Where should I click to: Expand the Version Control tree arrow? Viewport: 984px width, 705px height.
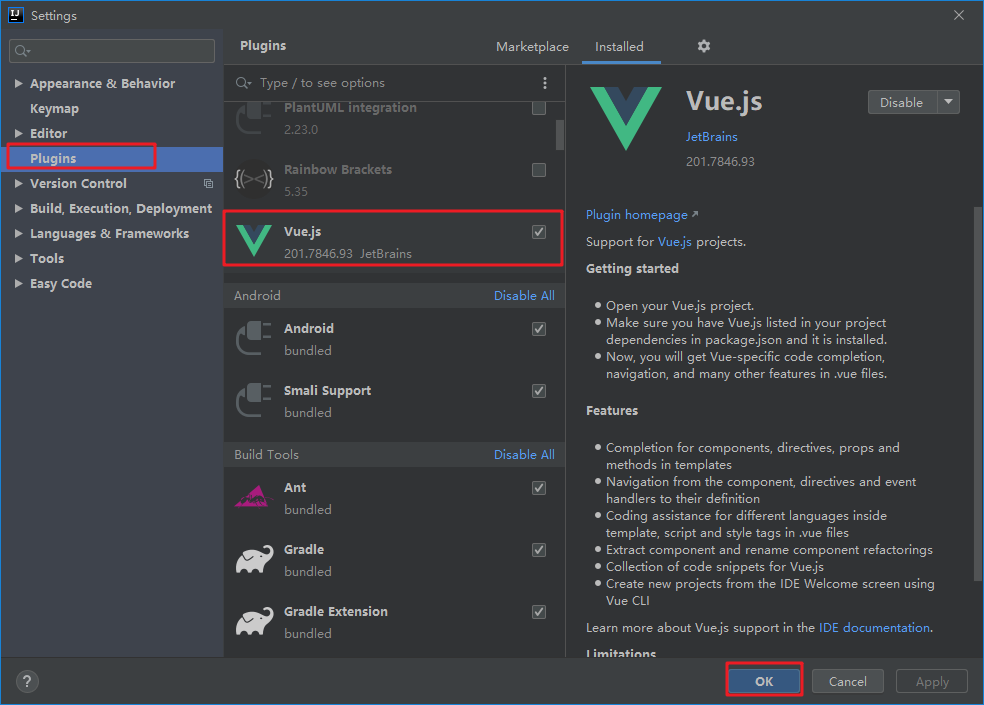pyautogui.click(x=19, y=183)
